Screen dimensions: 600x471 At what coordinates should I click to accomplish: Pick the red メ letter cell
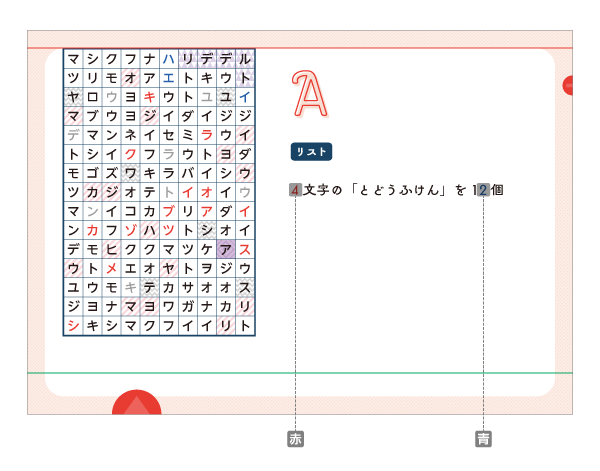pyautogui.click(x=111, y=269)
